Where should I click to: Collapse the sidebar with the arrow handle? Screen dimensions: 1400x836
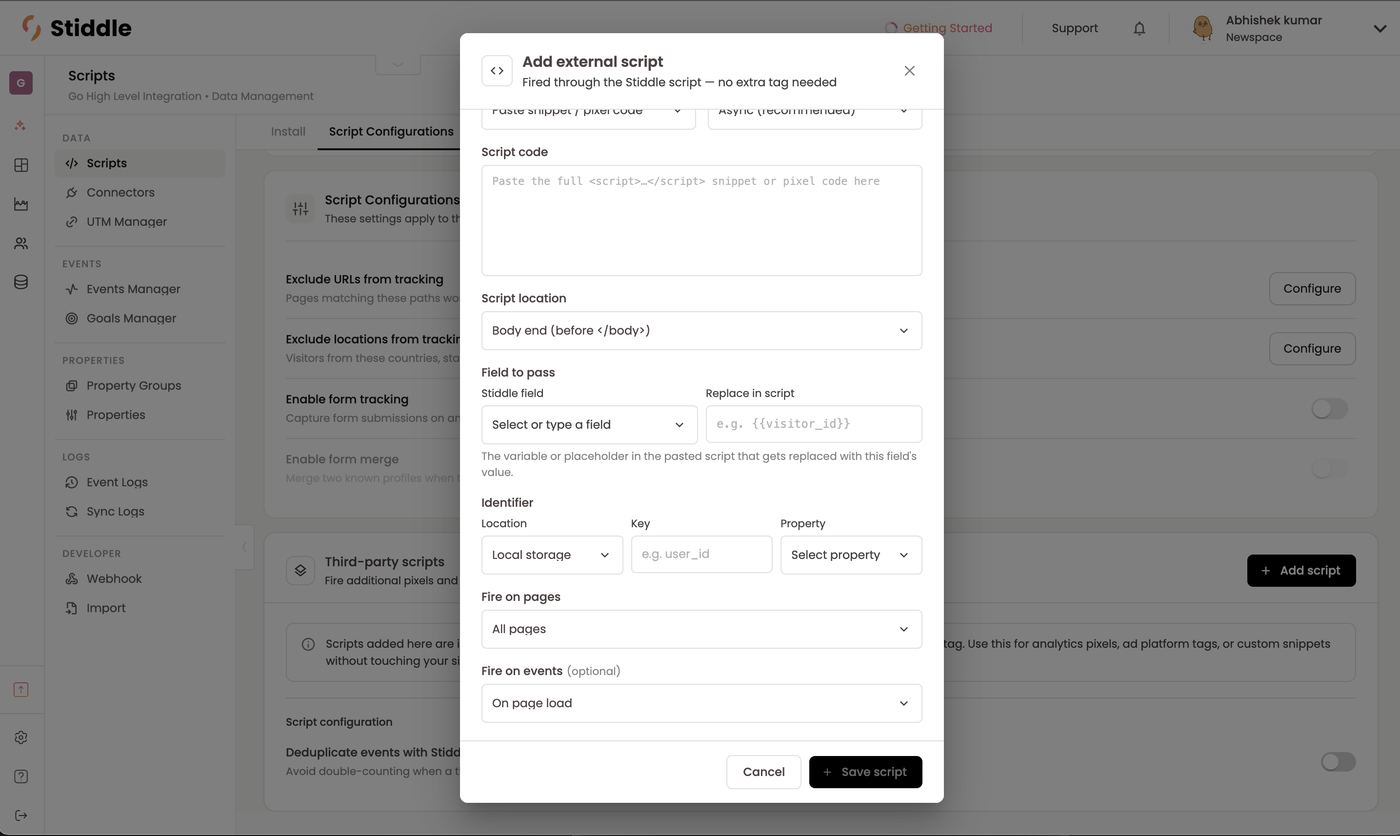(244, 547)
